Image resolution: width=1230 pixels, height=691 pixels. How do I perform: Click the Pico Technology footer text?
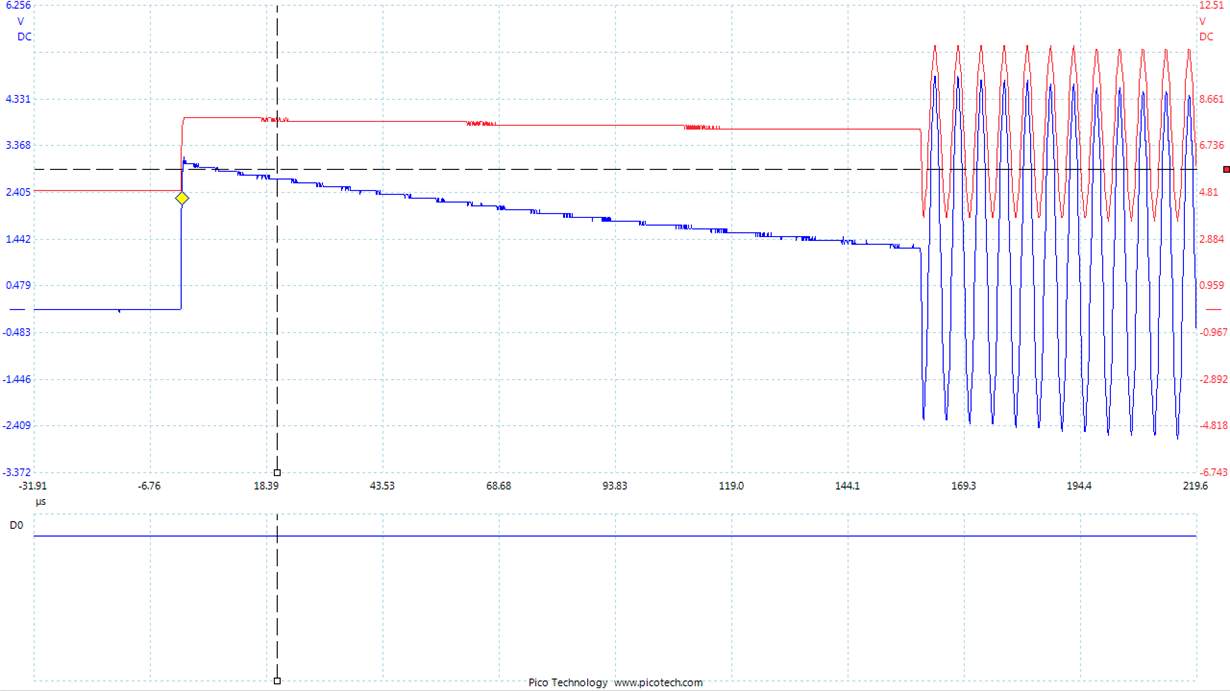[x=566, y=684]
